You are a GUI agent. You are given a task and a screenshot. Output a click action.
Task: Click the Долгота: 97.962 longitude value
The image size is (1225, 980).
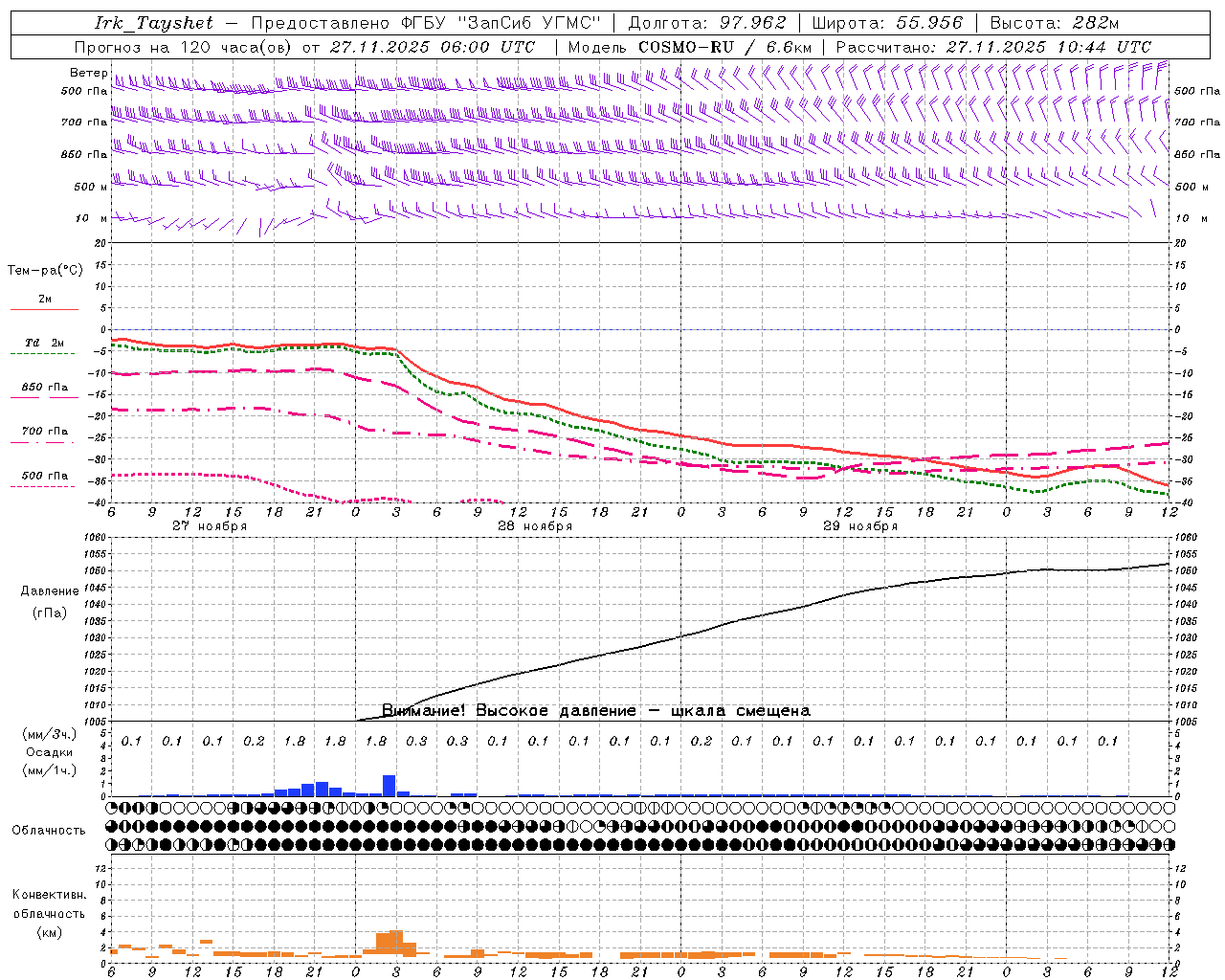[706, 23]
